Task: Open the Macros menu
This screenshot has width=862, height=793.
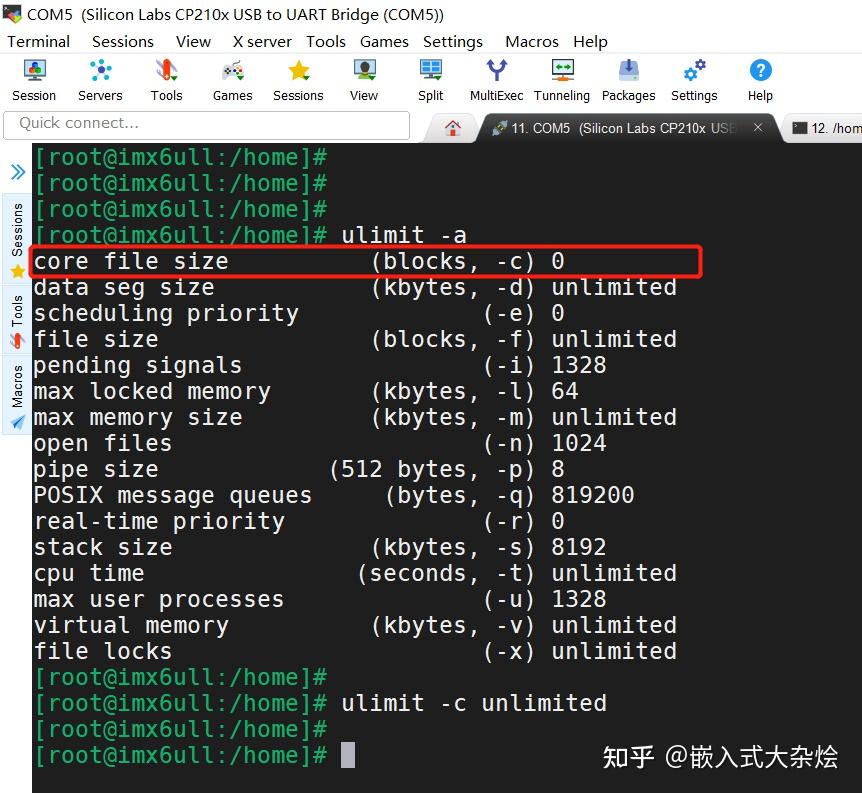Action: point(531,41)
